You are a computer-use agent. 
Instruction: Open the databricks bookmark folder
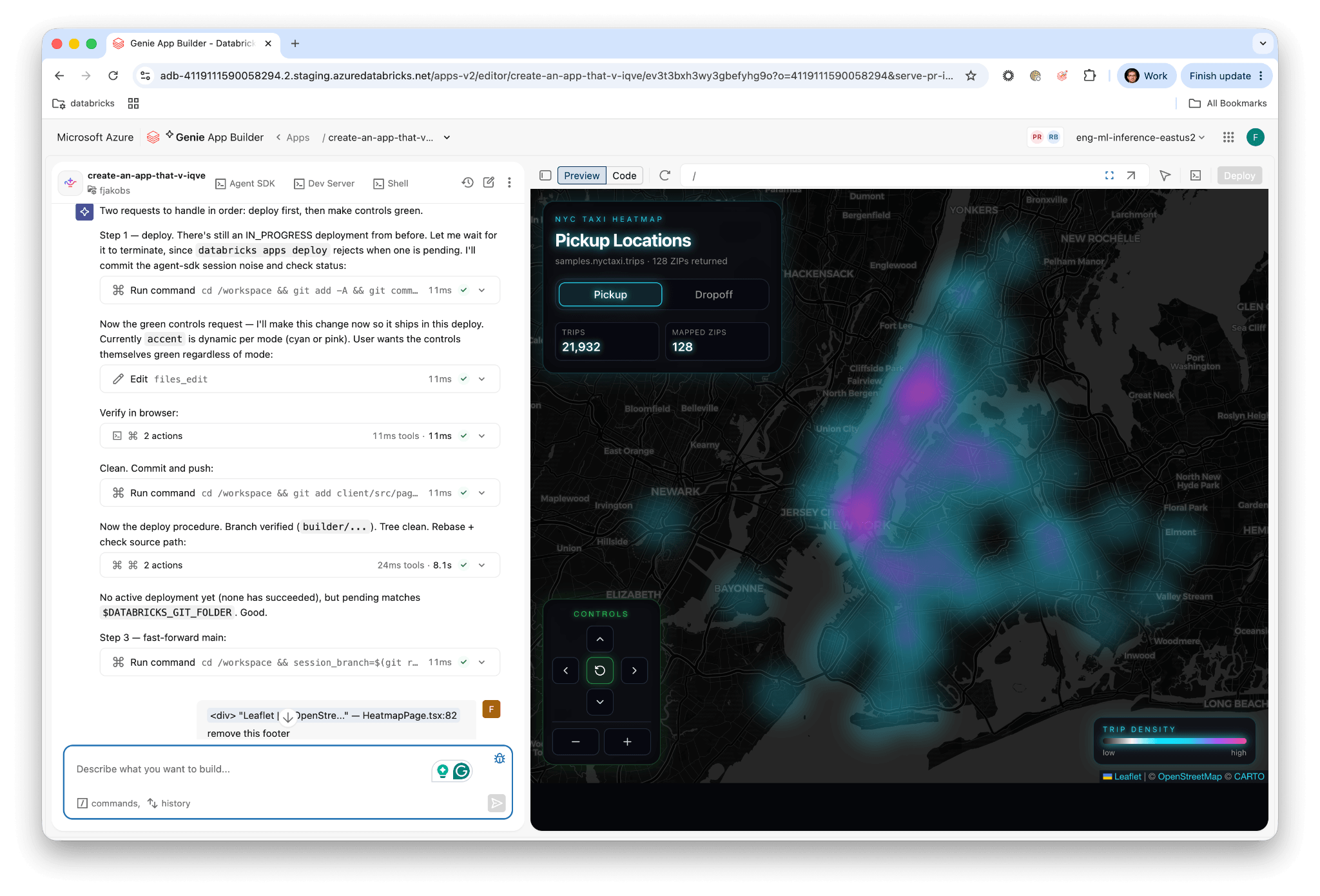[84, 103]
